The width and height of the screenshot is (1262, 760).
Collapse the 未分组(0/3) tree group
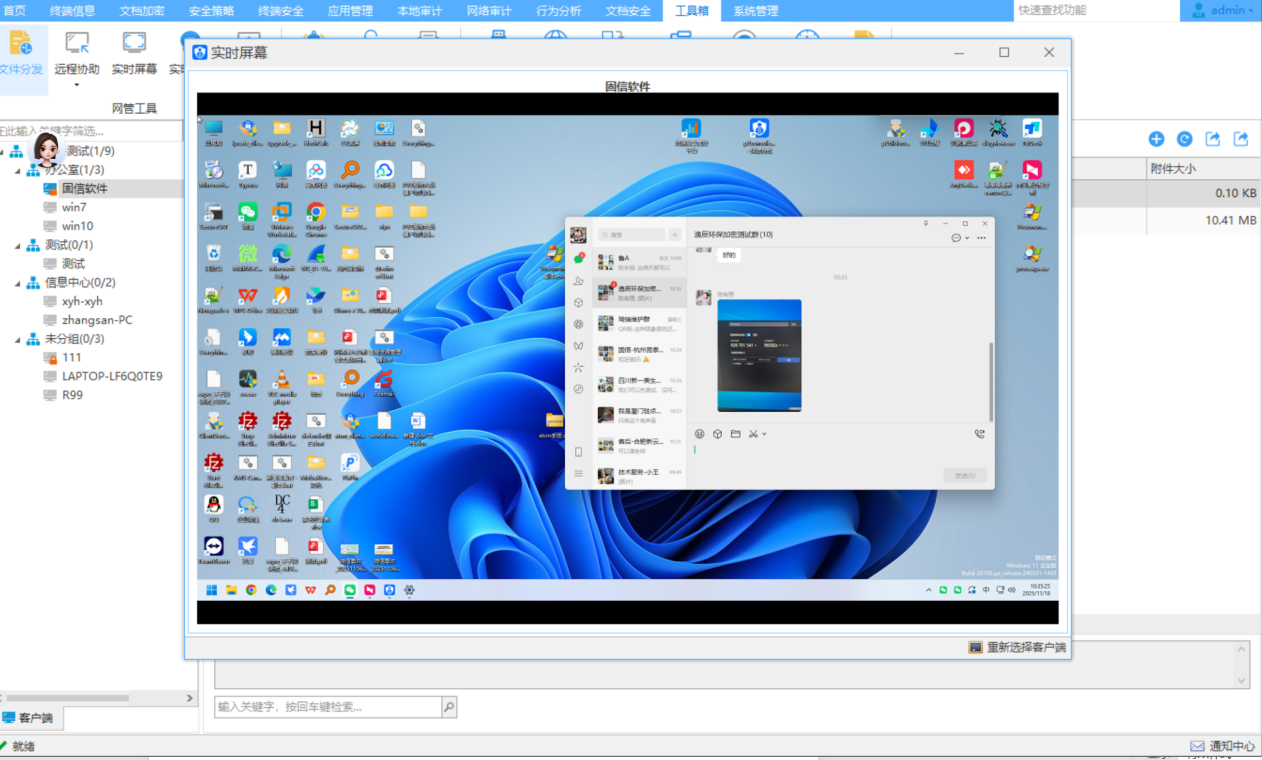coord(18,339)
